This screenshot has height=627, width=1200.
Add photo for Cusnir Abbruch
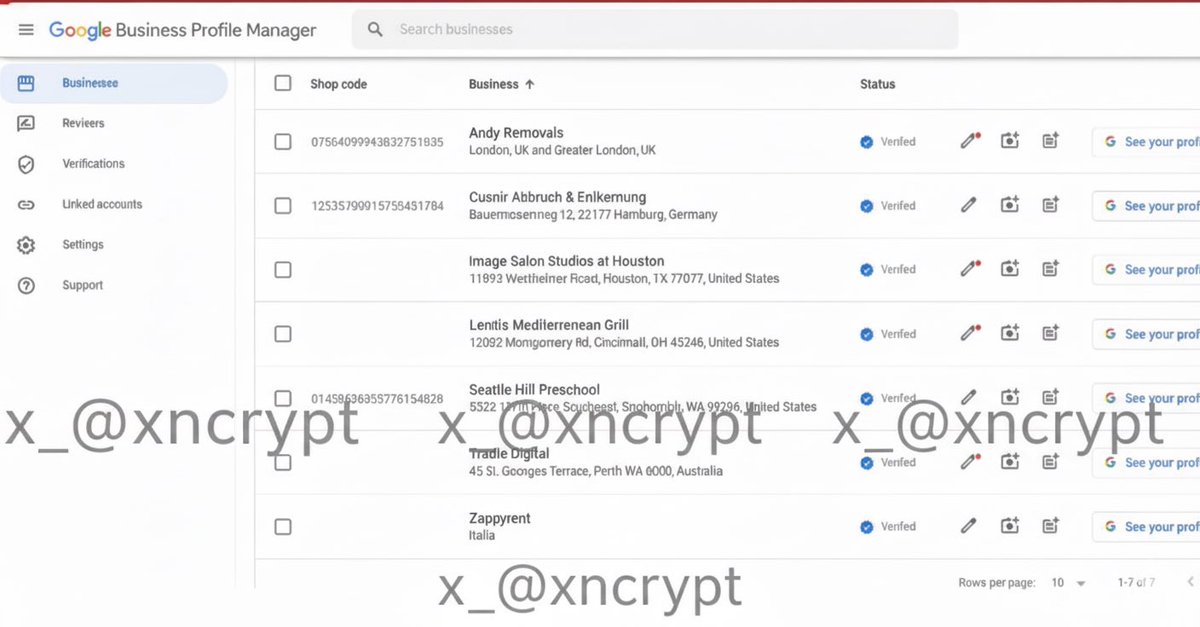[x=1010, y=205]
